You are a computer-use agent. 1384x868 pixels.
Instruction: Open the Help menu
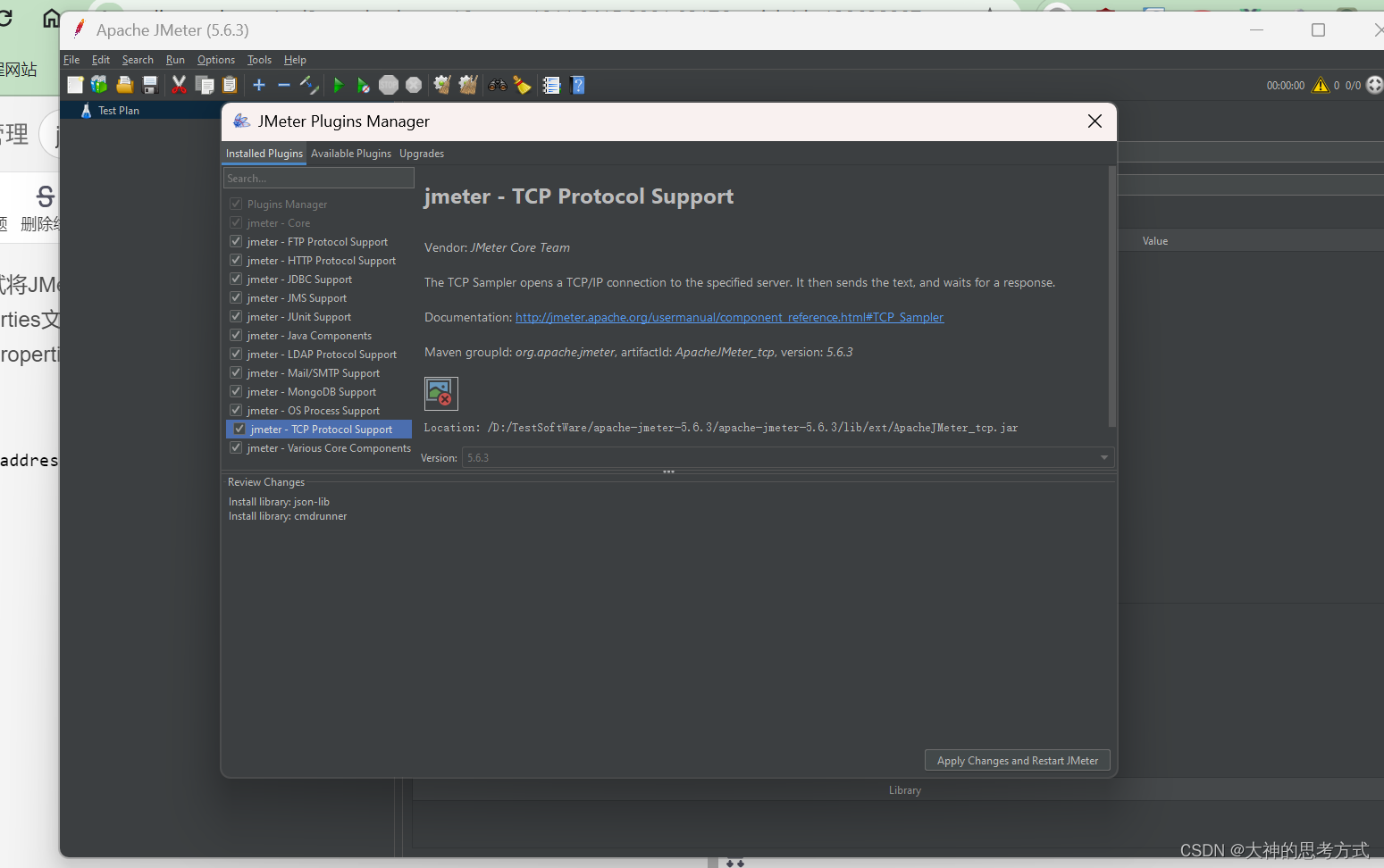tap(295, 60)
